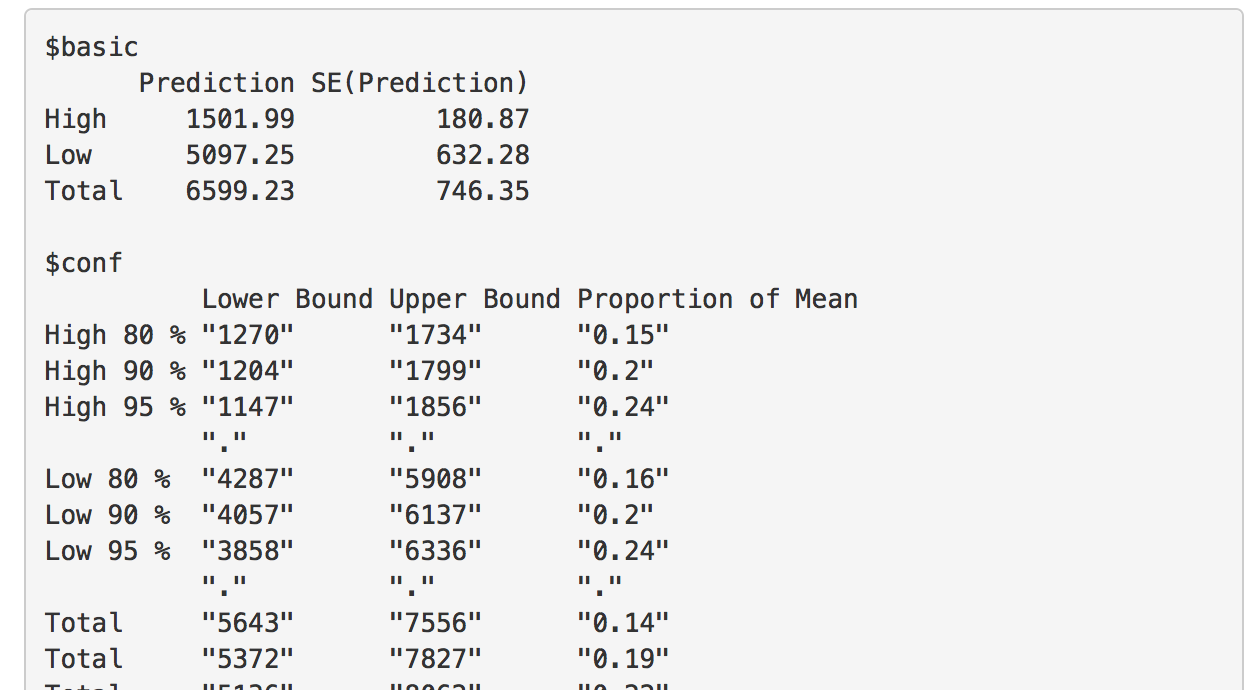
Task: Click the Lower Bound column header
Action: 287,299
